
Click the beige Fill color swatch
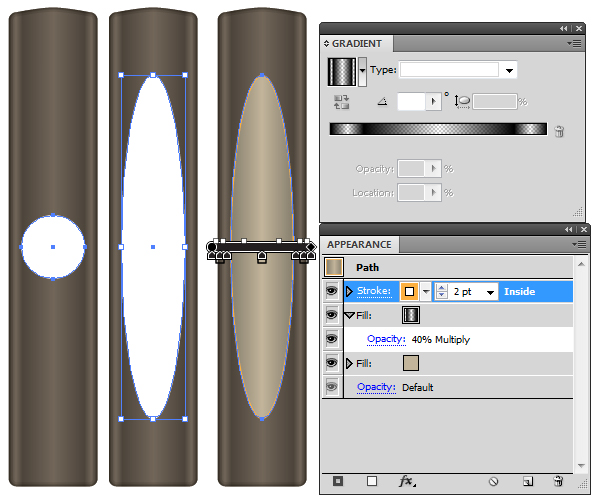point(411,363)
